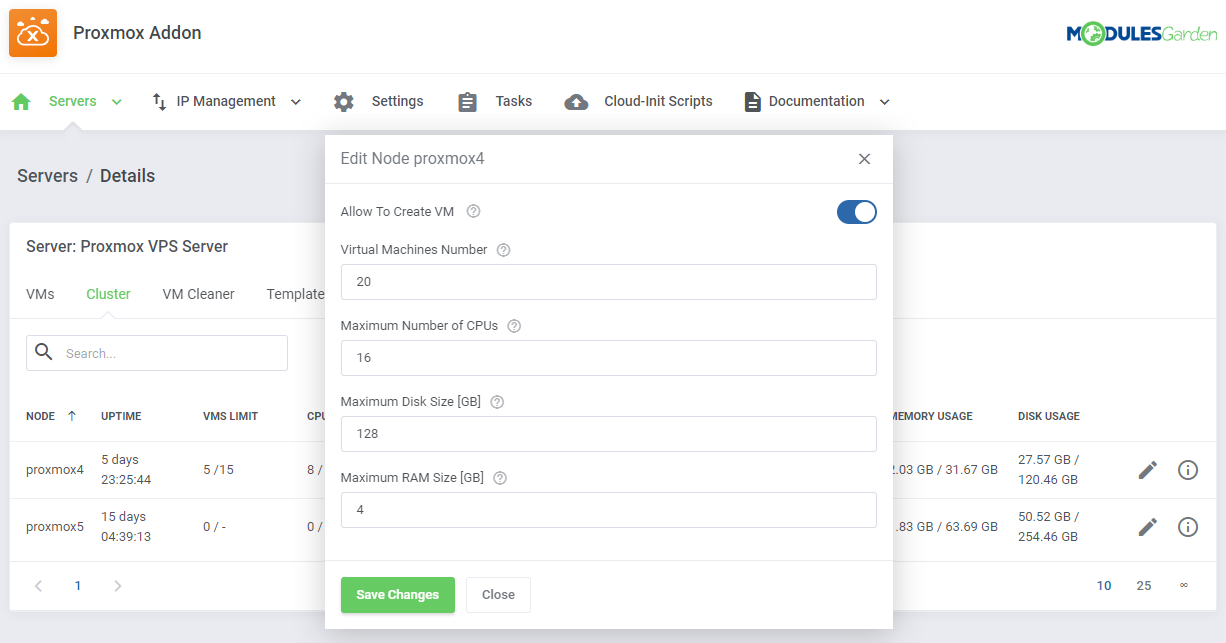
Task: Switch to the VM Cleaner tab
Action: click(198, 294)
